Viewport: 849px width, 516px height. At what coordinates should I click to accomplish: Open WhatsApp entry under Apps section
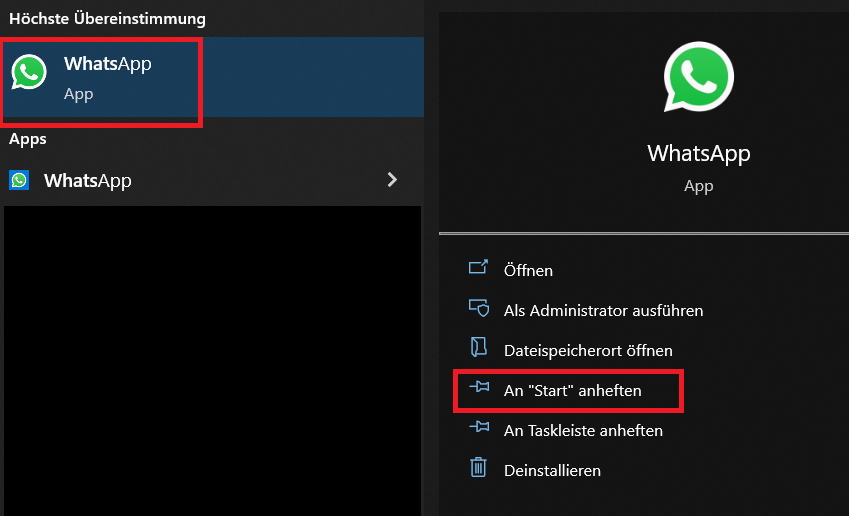[212, 180]
